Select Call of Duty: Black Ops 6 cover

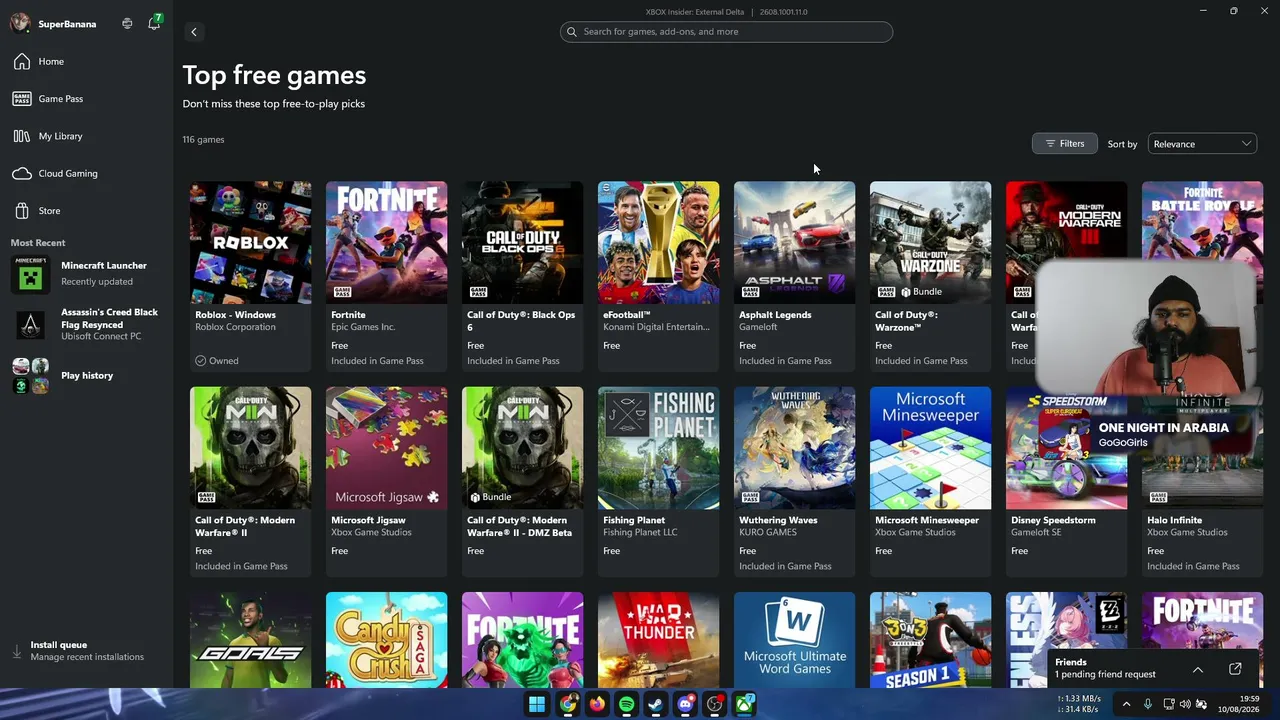click(522, 242)
